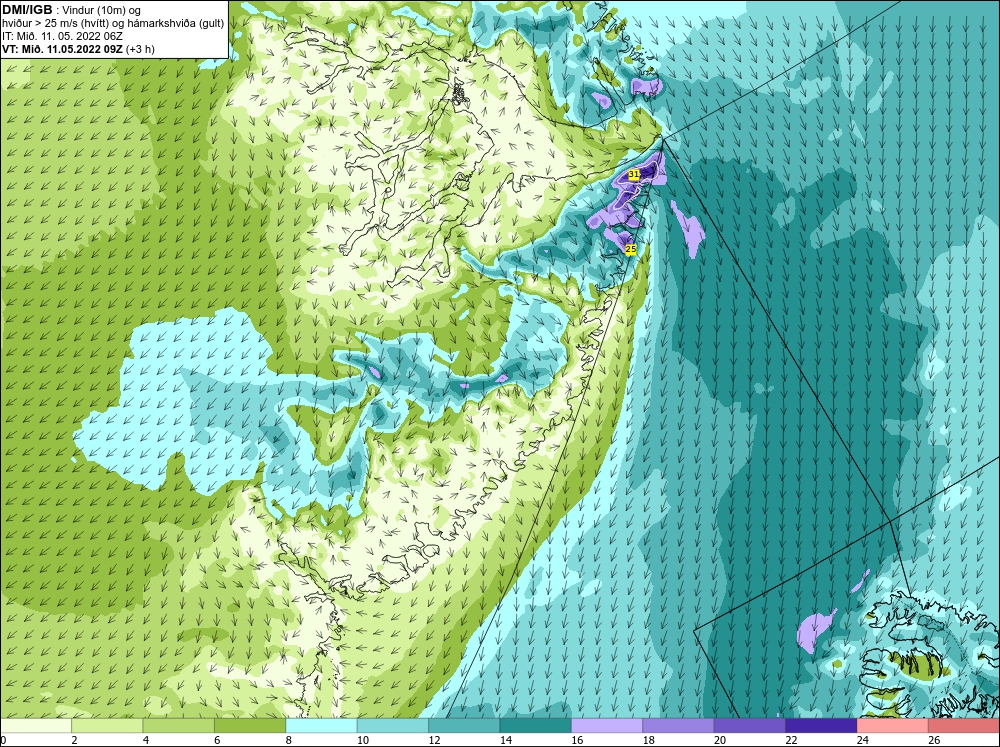Click the legend scale label 20

720,740
